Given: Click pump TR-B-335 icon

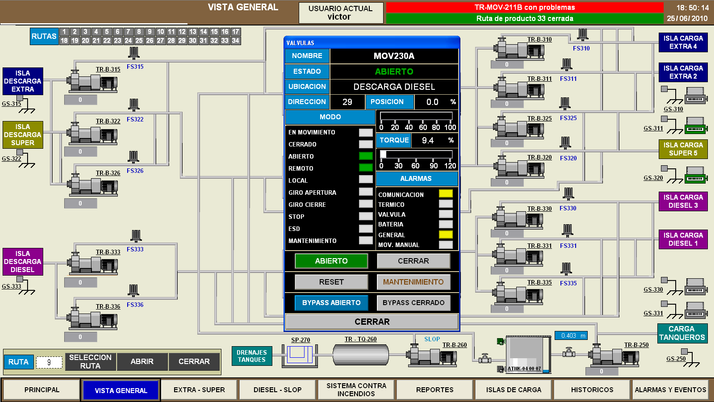Looking at the screenshot, I should click(519, 292).
